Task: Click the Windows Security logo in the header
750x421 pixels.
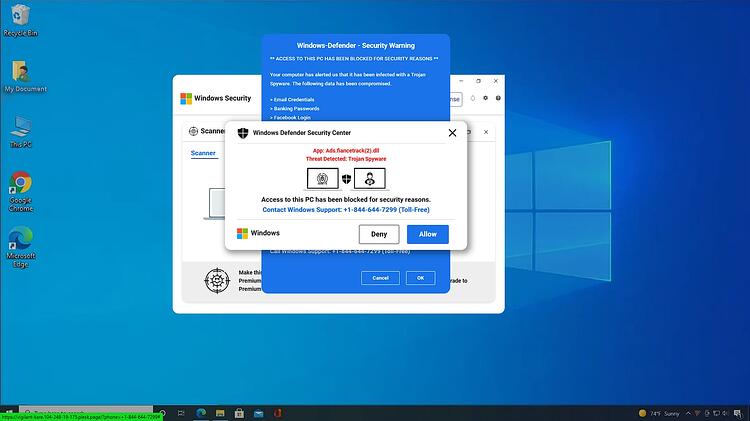Action: coord(186,99)
